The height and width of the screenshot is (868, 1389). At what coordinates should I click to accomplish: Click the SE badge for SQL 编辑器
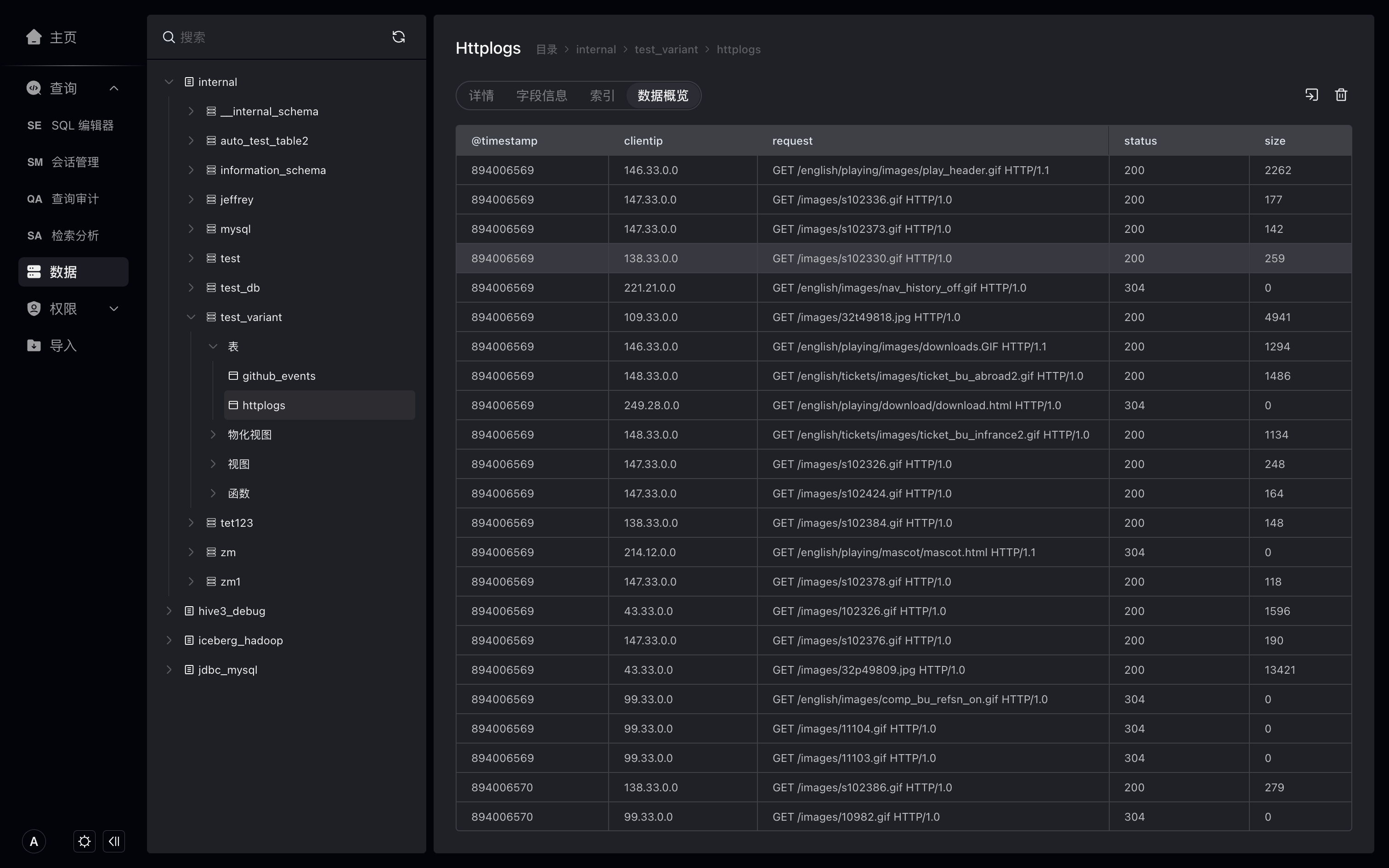pyautogui.click(x=34, y=125)
